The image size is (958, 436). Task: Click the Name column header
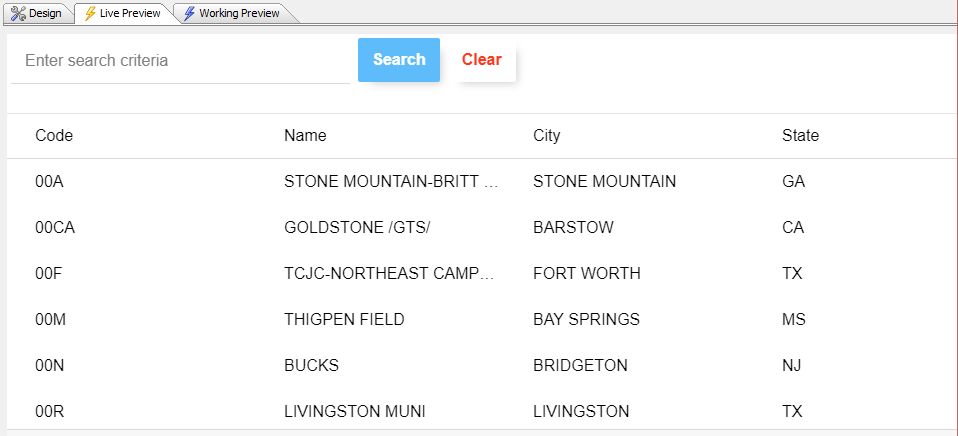[x=305, y=136]
